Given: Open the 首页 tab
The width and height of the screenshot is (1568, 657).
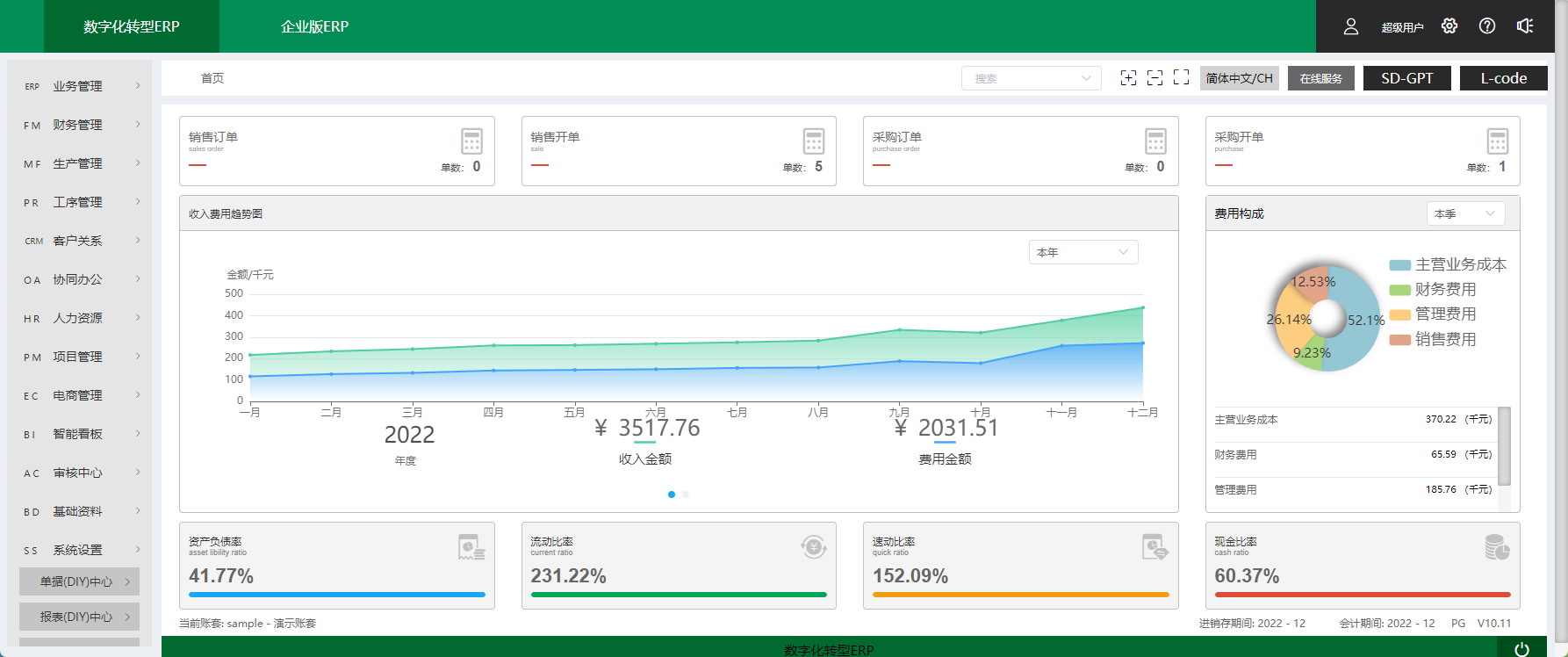Looking at the screenshot, I should pos(212,78).
